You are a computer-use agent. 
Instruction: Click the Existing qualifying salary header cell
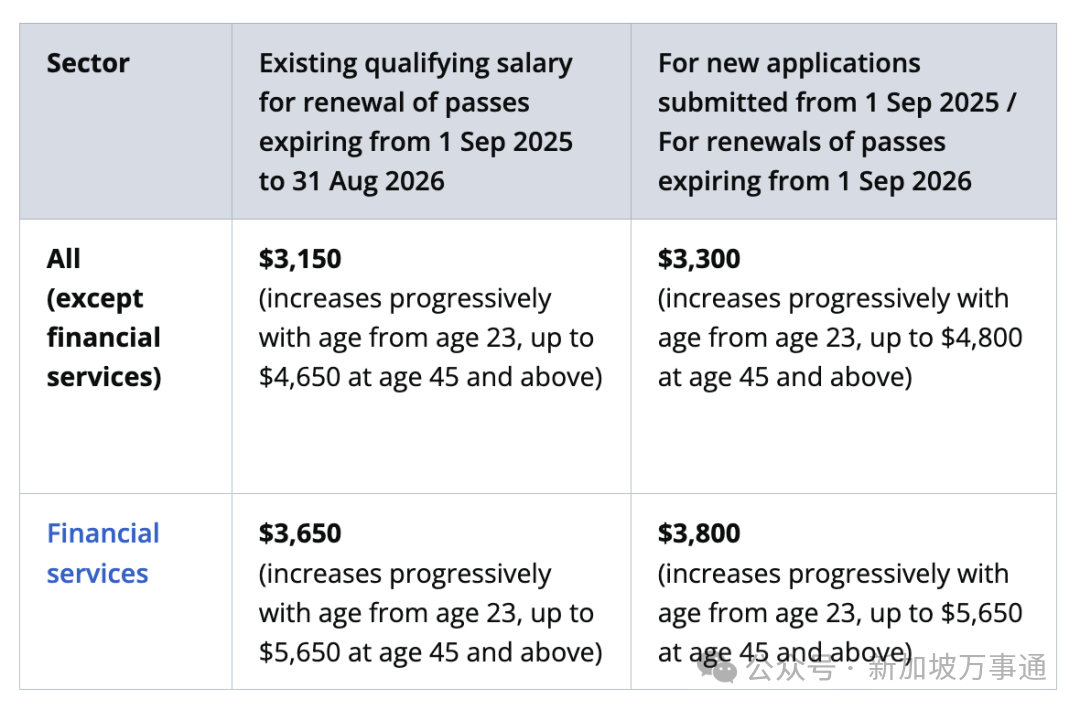431,122
